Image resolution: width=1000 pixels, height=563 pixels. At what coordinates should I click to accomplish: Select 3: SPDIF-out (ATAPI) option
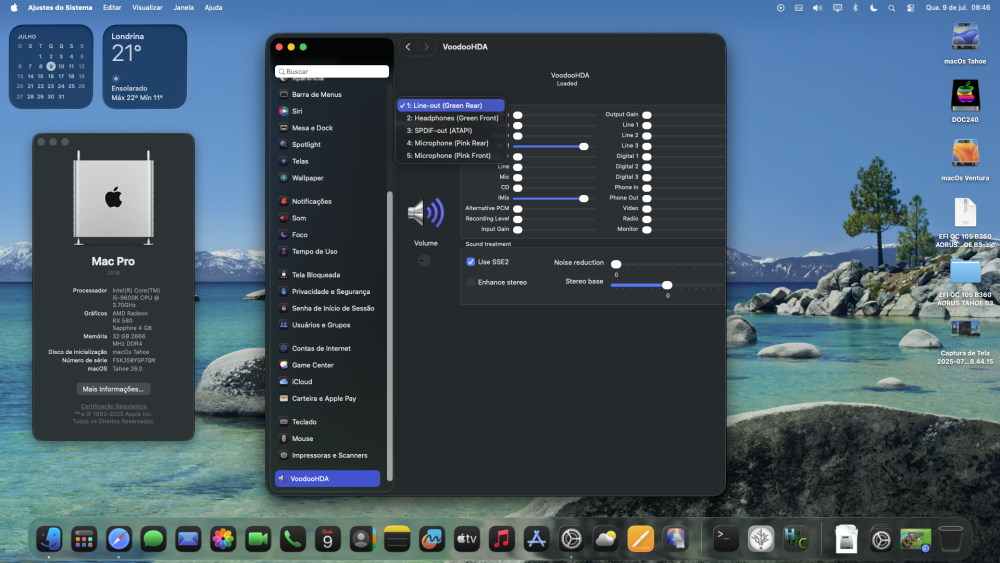click(x=451, y=131)
